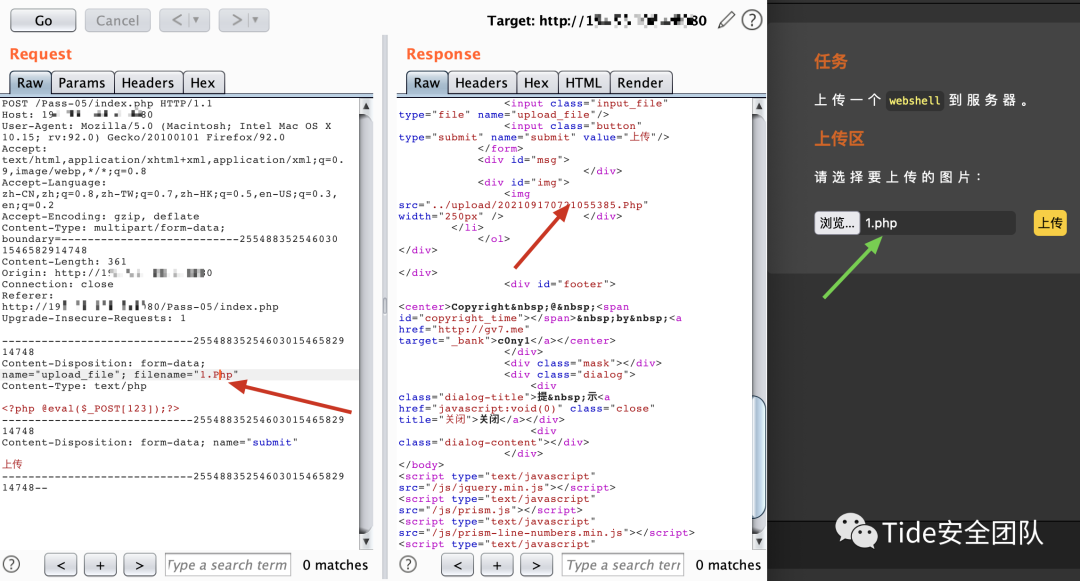The height and width of the screenshot is (581, 1080).
Task: Click response pane scroll up arrow
Action: point(758,107)
